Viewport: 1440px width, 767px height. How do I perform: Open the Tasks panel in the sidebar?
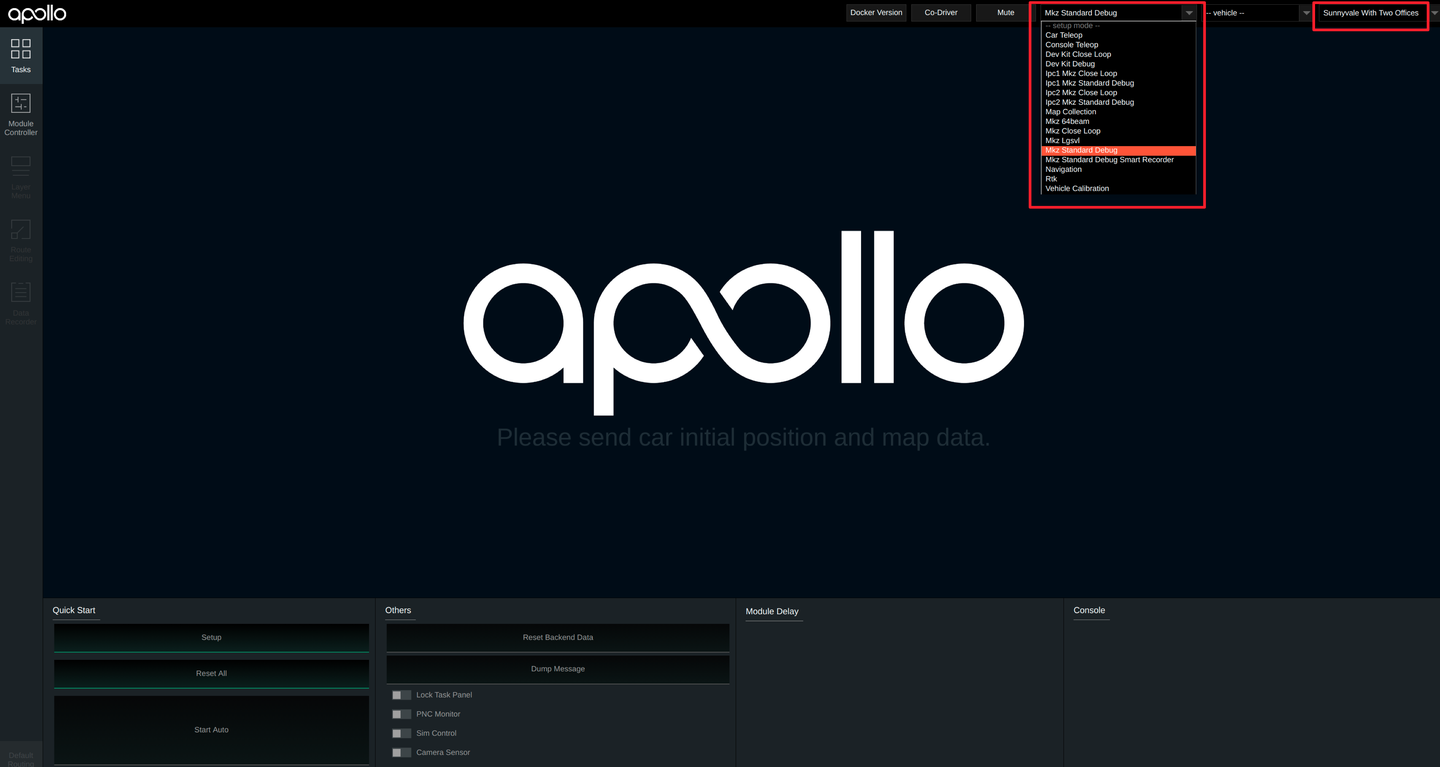coord(20,55)
